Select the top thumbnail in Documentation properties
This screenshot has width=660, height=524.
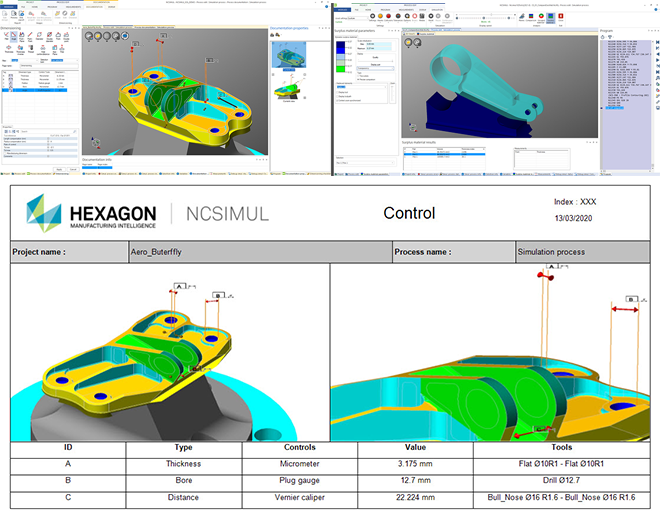click(287, 54)
